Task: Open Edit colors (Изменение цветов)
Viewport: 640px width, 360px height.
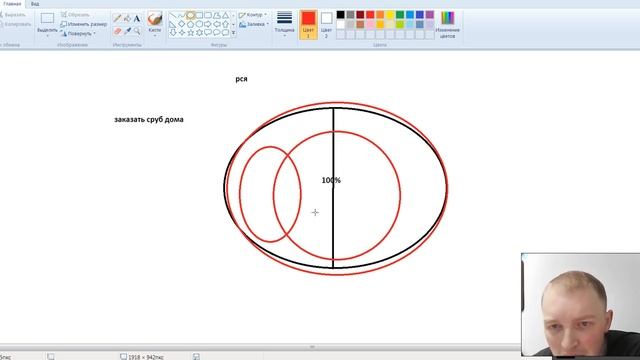Action: [x=447, y=25]
